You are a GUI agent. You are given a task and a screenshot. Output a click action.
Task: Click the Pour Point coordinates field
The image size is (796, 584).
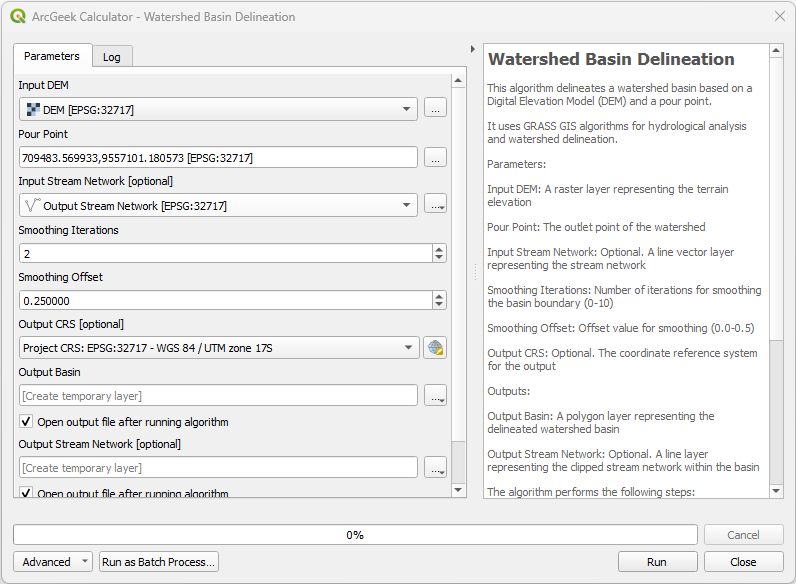pyautogui.click(x=218, y=157)
